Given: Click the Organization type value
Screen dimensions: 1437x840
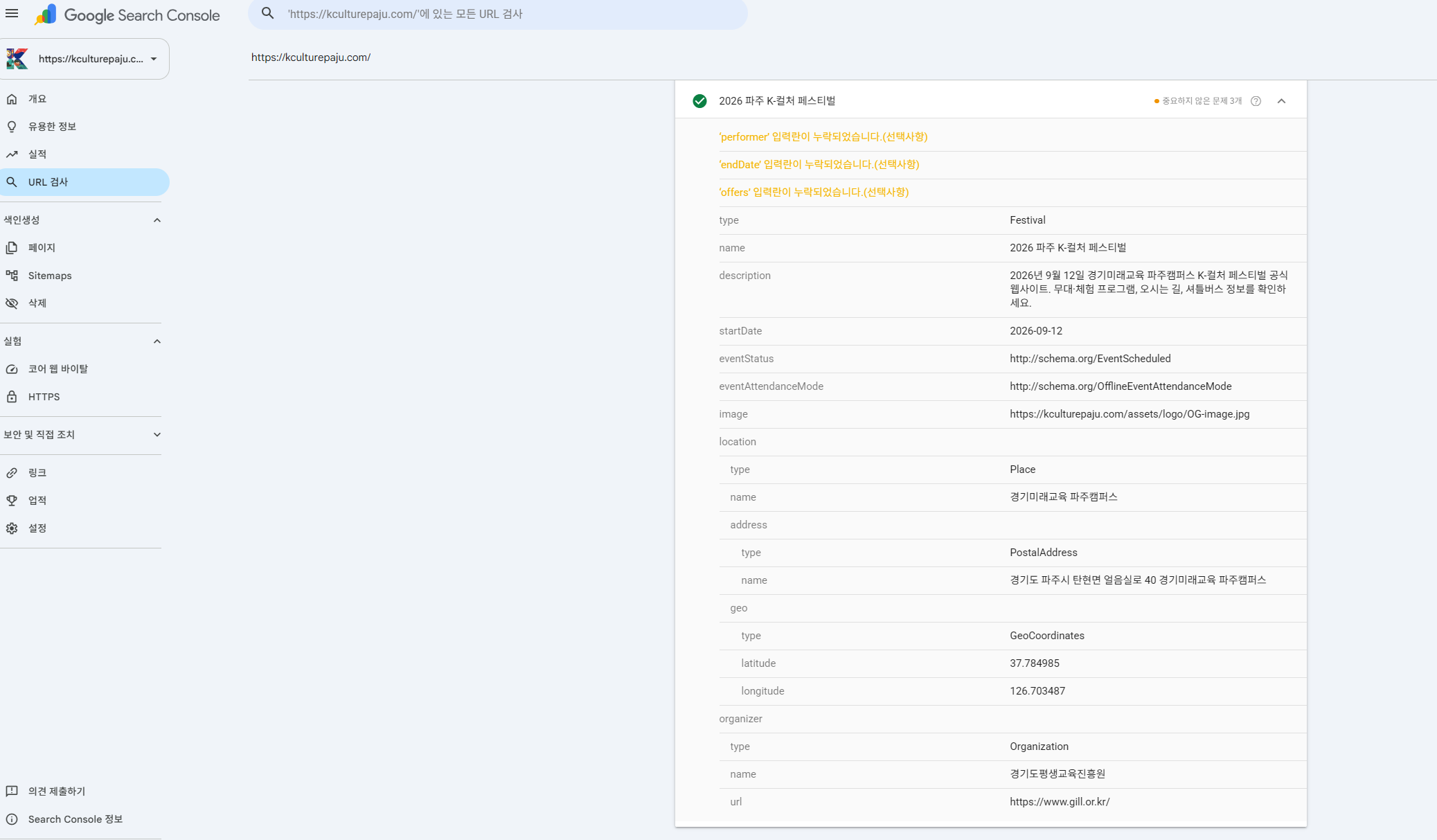Looking at the screenshot, I should [x=1039, y=747].
